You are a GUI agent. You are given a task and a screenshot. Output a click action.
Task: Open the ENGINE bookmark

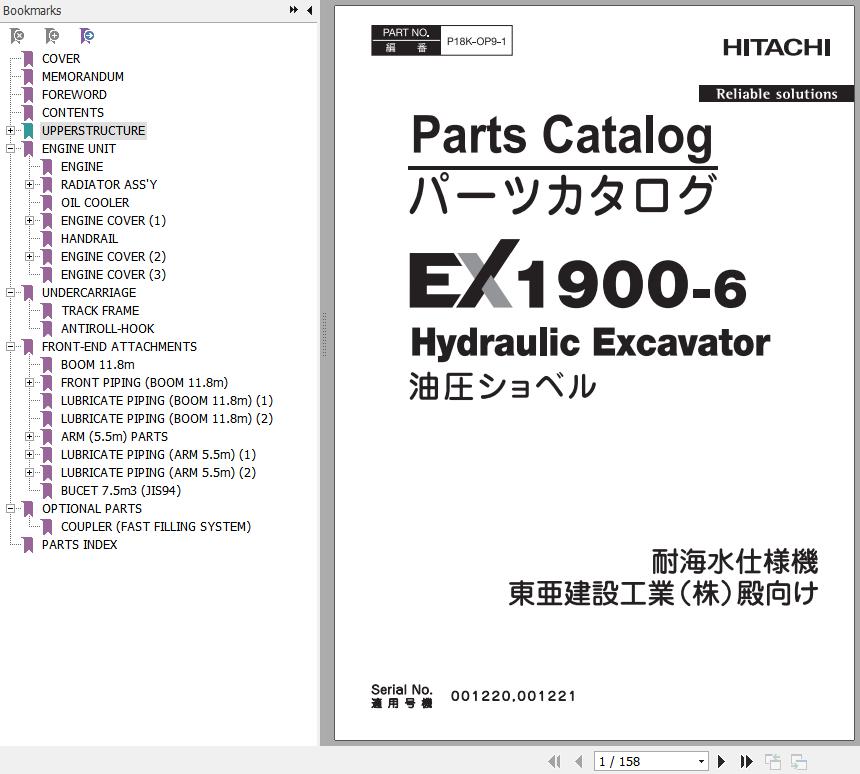[x=82, y=167]
